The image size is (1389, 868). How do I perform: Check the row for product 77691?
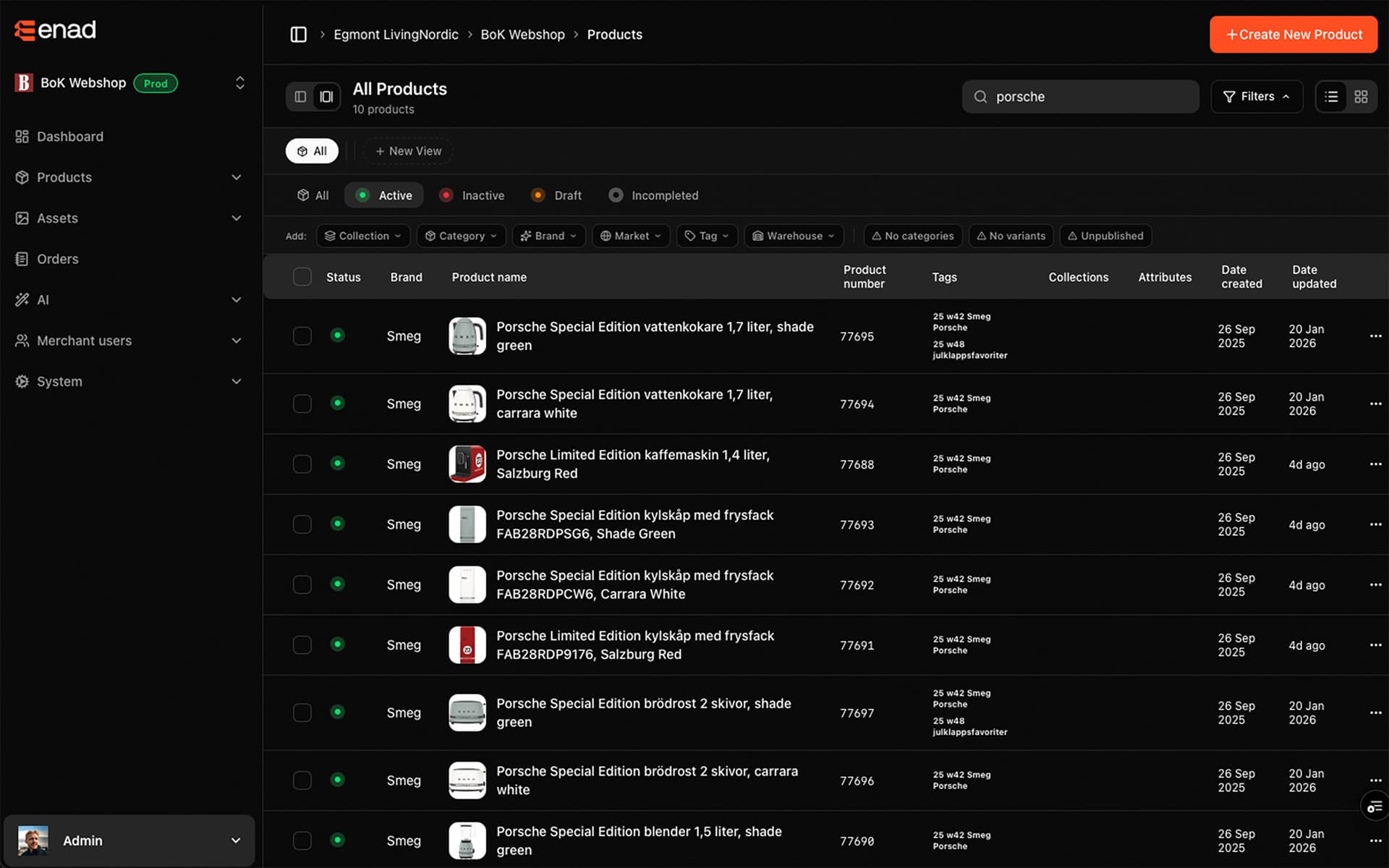tap(302, 645)
